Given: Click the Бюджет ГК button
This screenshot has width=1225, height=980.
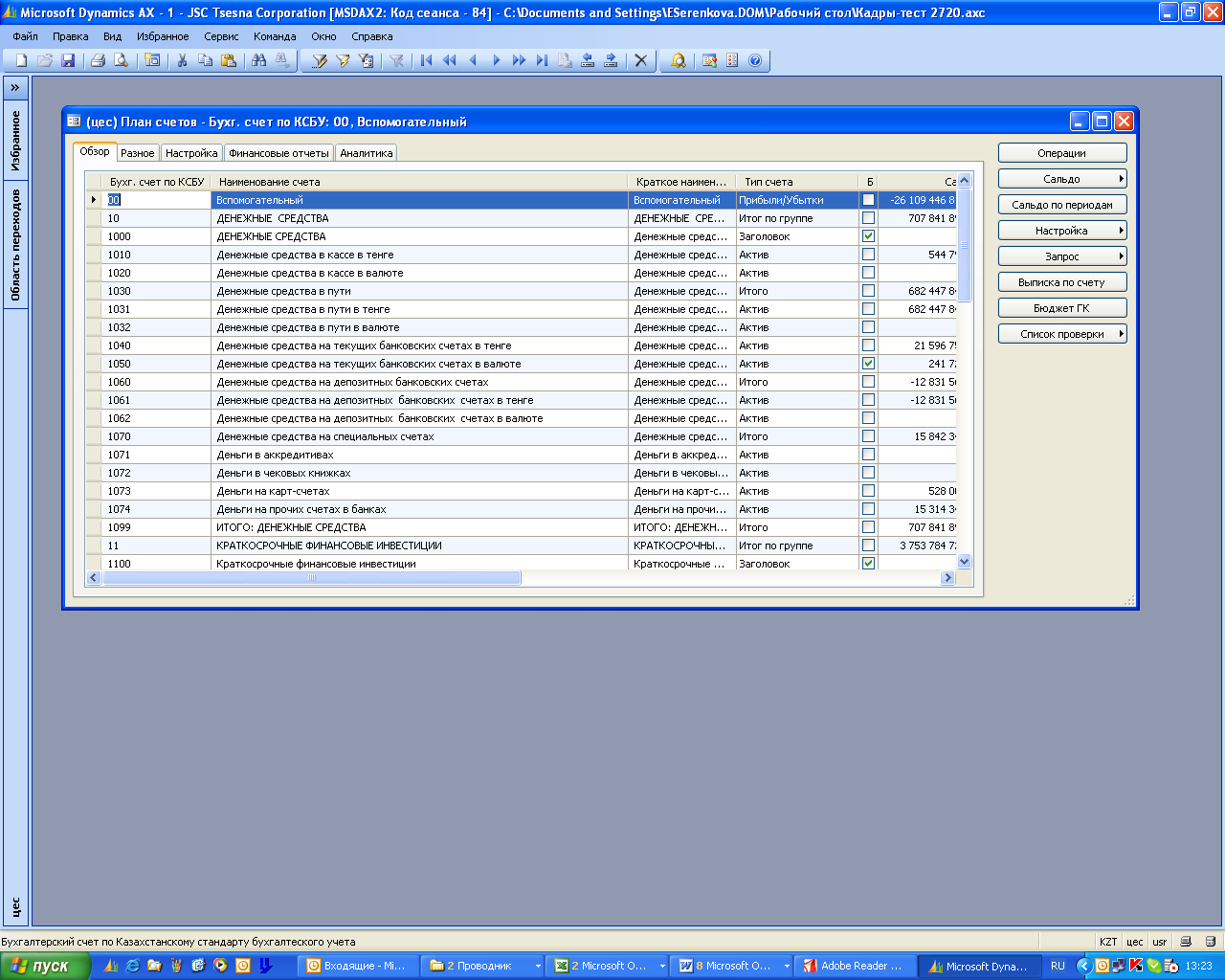Looking at the screenshot, I should click(1062, 308).
